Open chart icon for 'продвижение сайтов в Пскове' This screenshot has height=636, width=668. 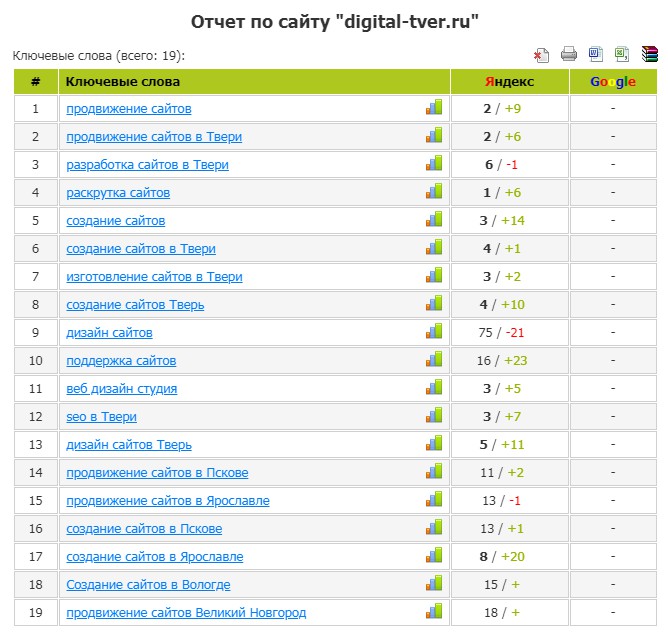pyautogui.click(x=434, y=472)
